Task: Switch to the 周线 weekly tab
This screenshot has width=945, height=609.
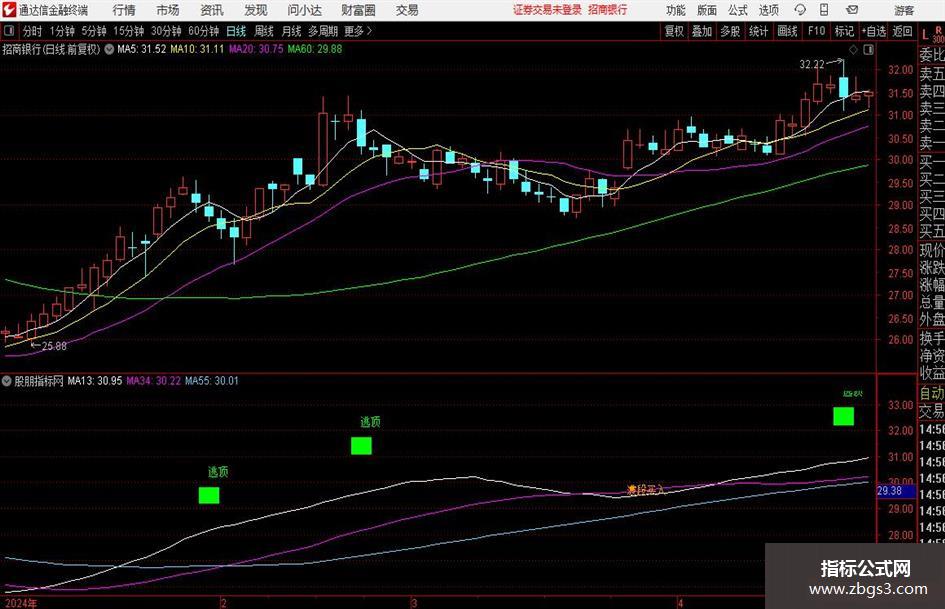Action: [264, 31]
